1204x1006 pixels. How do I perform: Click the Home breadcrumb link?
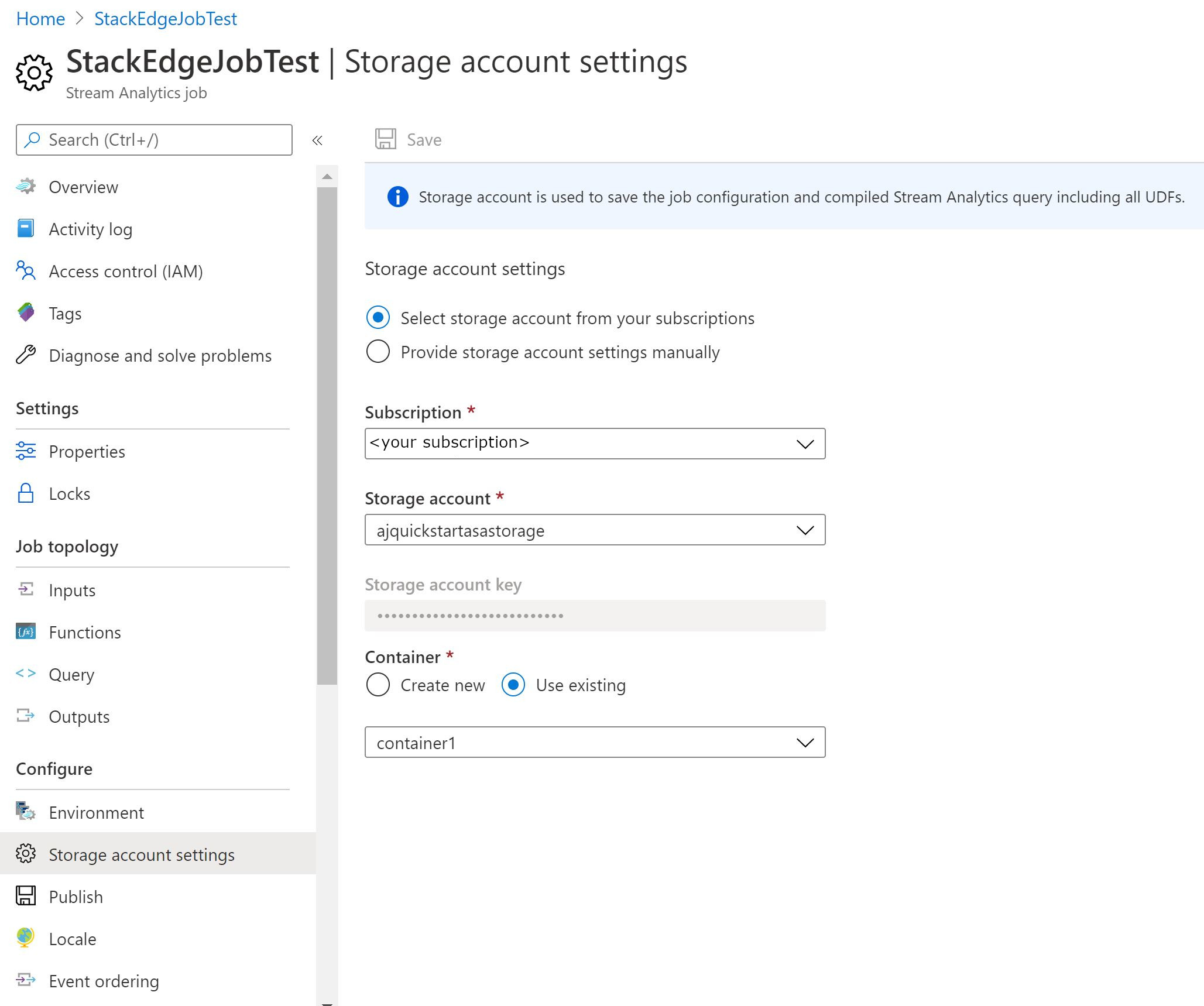[x=40, y=19]
